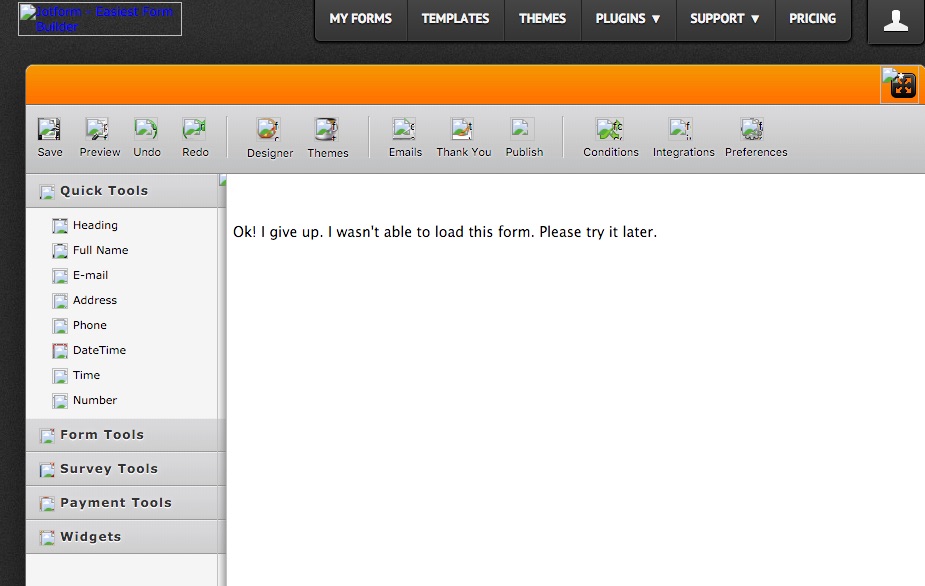The height and width of the screenshot is (586, 925).
Task: Open Emails settings in toolbar
Action: [x=405, y=137]
